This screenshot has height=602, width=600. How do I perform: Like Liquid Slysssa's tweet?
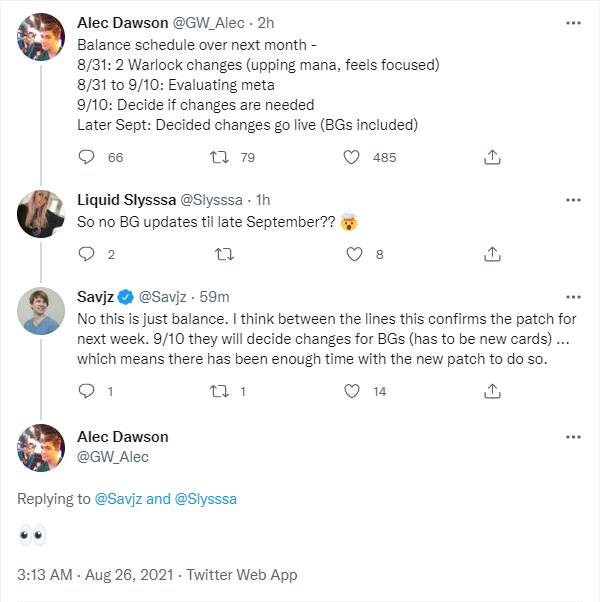(x=352, y=254)
